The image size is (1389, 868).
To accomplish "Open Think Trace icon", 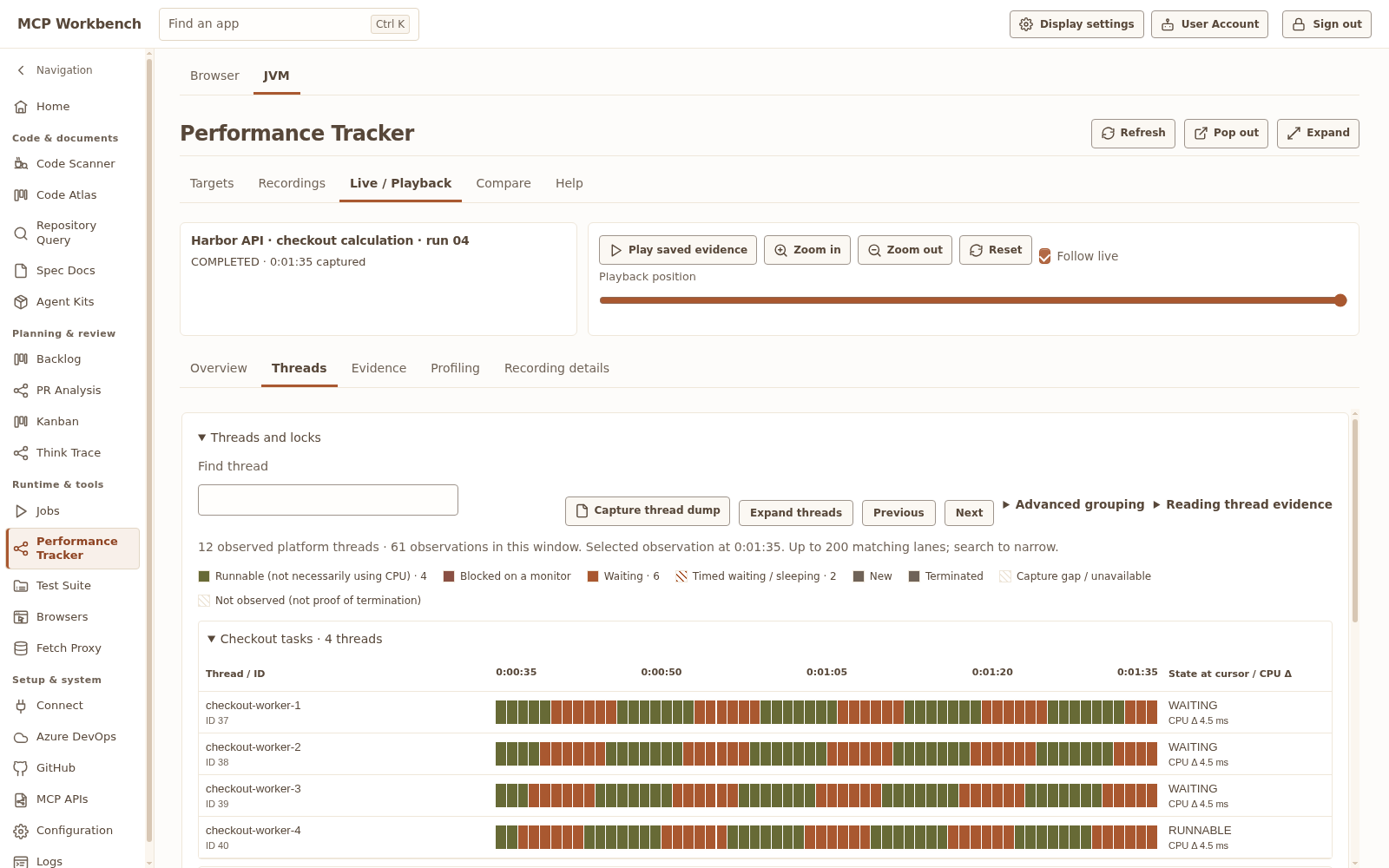I will point(21,453).
